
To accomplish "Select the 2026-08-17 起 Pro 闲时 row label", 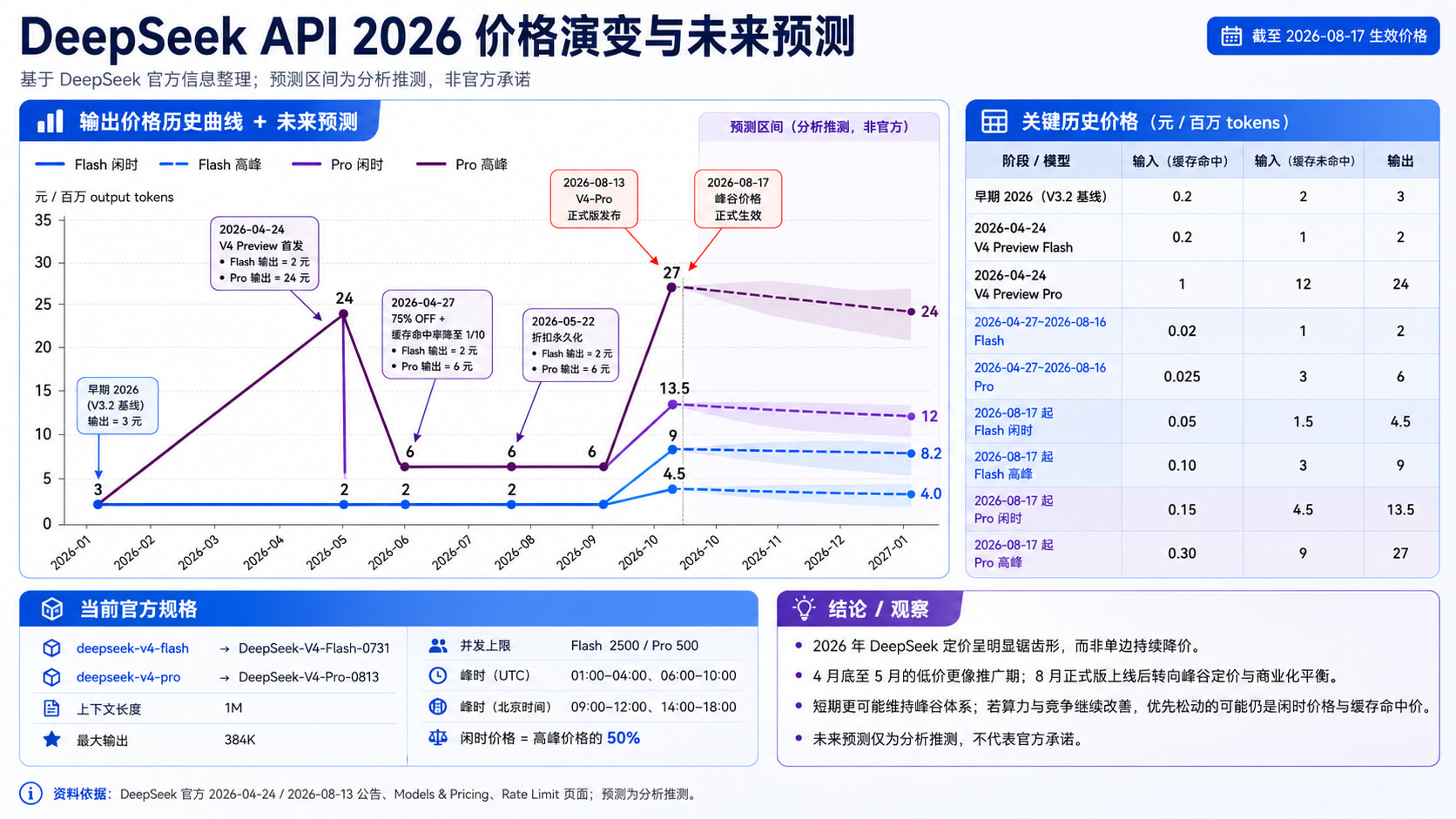I will pyautogui.click(x=1014, y=509).
